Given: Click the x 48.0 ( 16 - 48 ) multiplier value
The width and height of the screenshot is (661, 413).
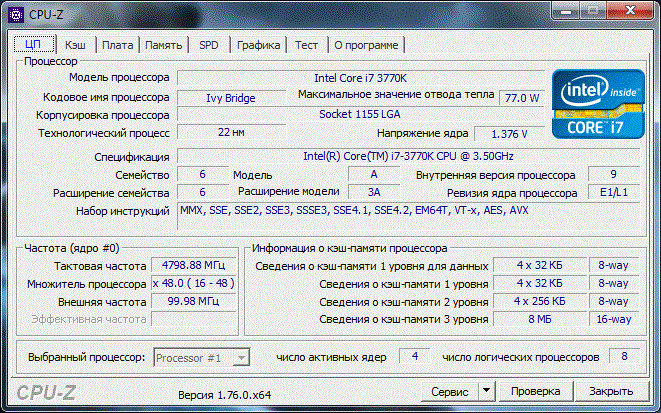Looking at the screenshot, I should pyautogui.click(x=193, y=283).
